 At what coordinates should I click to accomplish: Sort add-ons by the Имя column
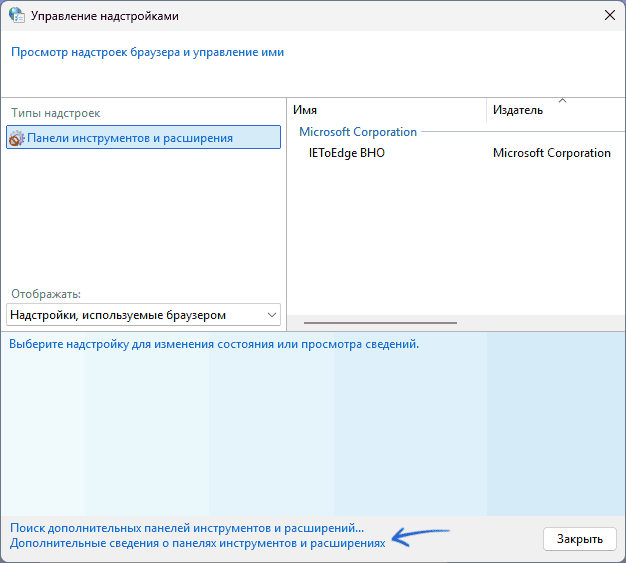387,110
